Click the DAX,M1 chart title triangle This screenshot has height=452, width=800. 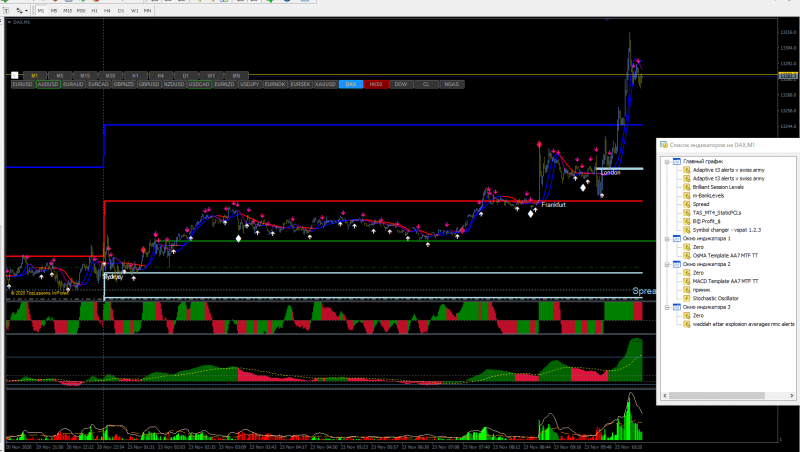coord(9,22)
